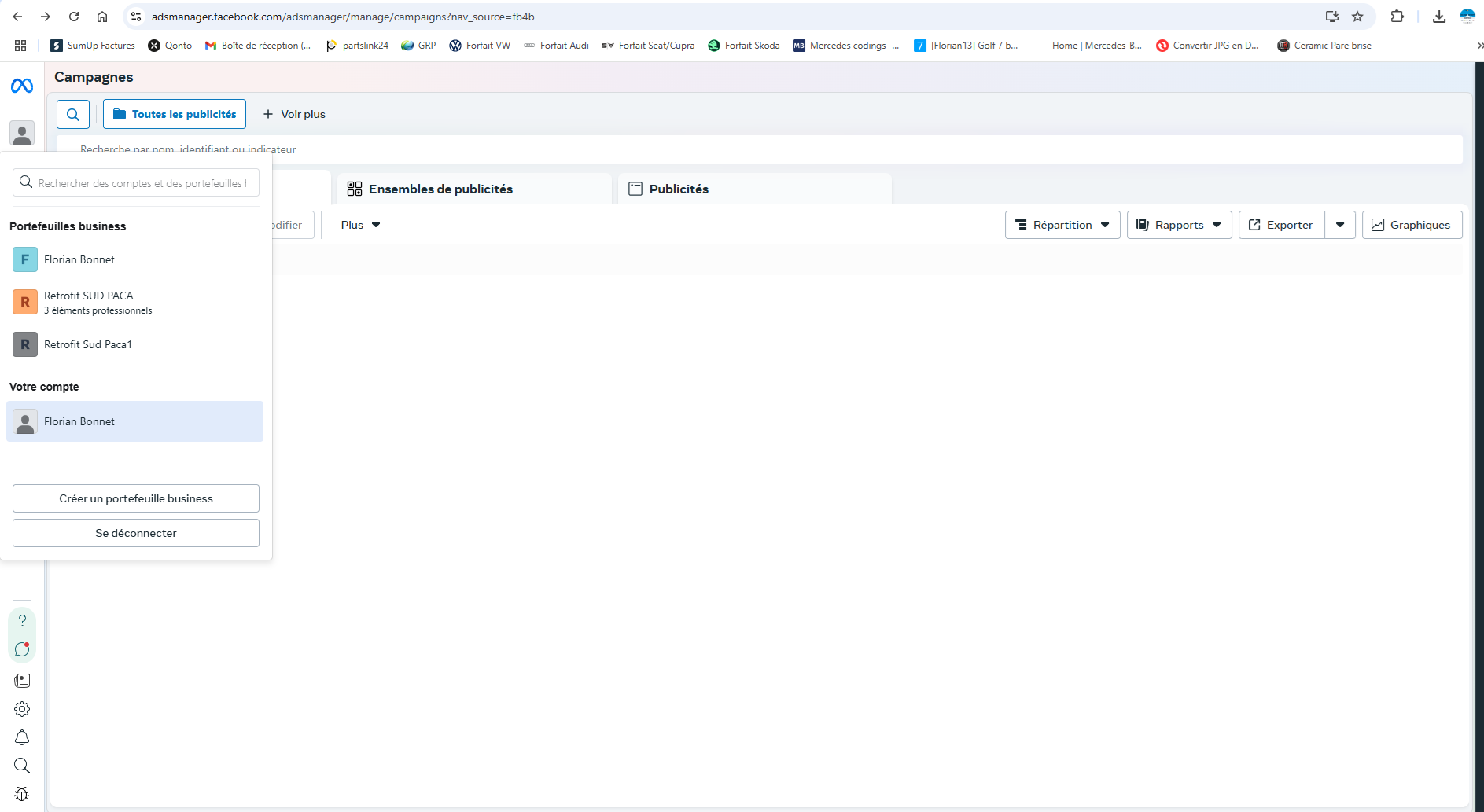Image resolution: width=1484 pixels, height=812 pixels.
Task: Switch to Publicités tab
Action: point(755,189)
